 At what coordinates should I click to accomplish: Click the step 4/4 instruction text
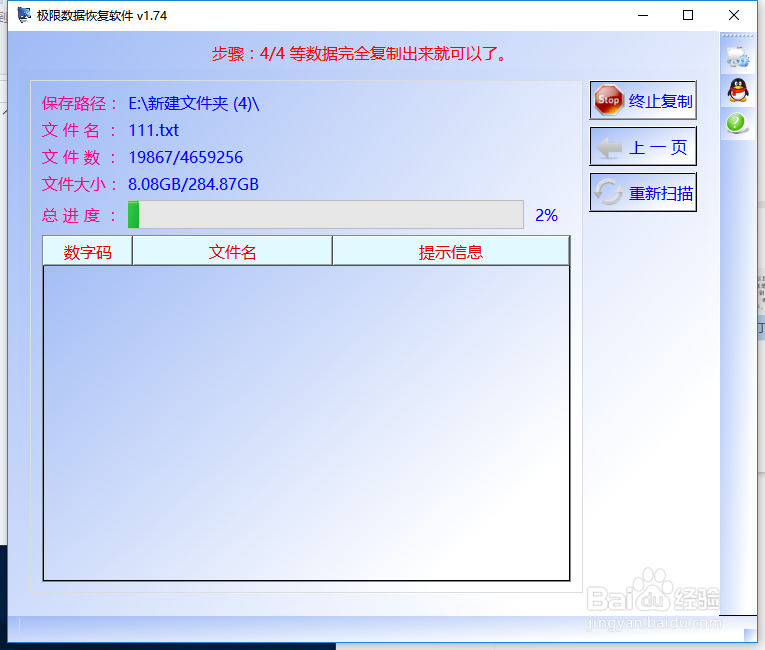359,53
